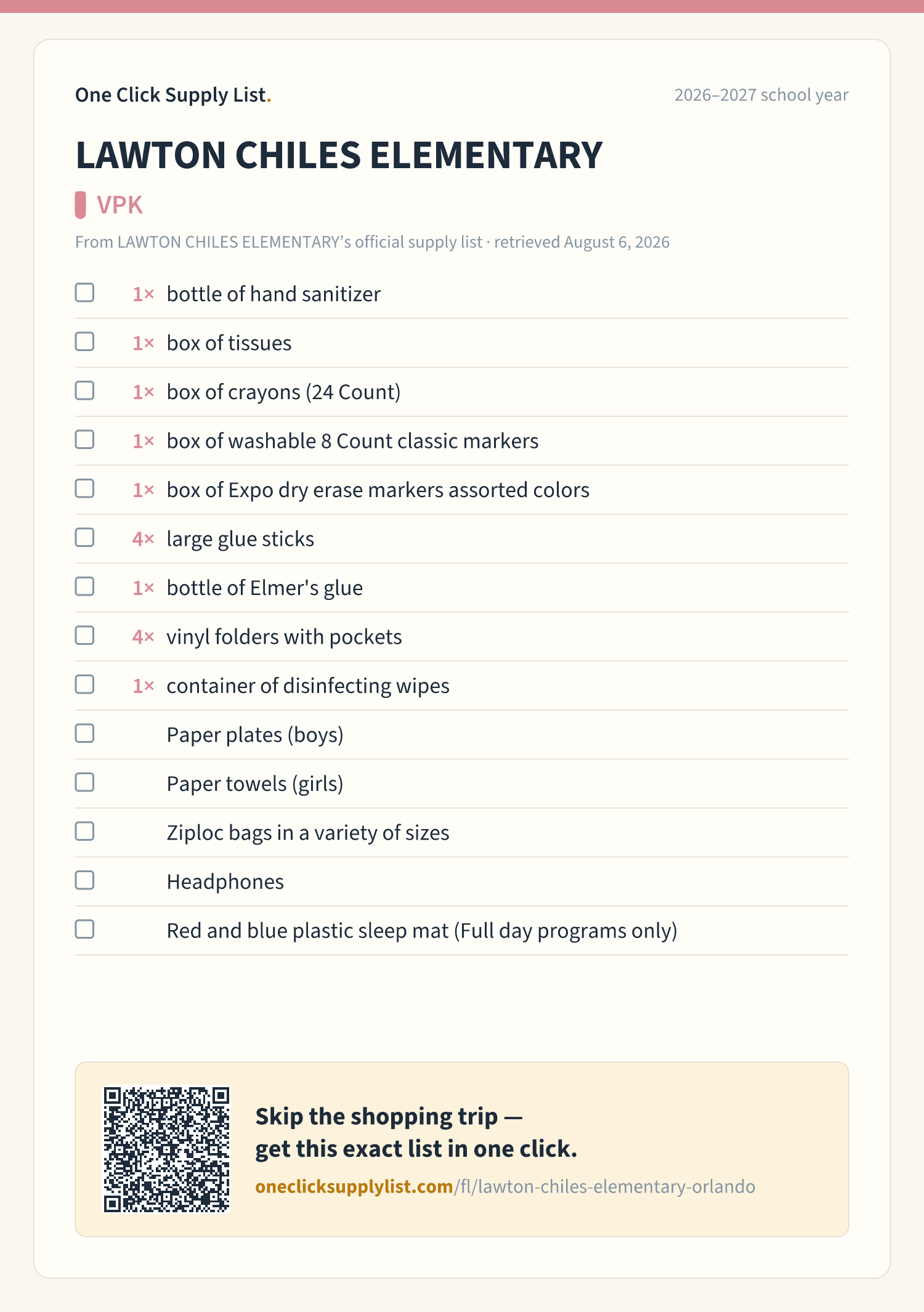Tick Expo dry erase markers checkbox
924x1312 pixels.
point(84,488)
